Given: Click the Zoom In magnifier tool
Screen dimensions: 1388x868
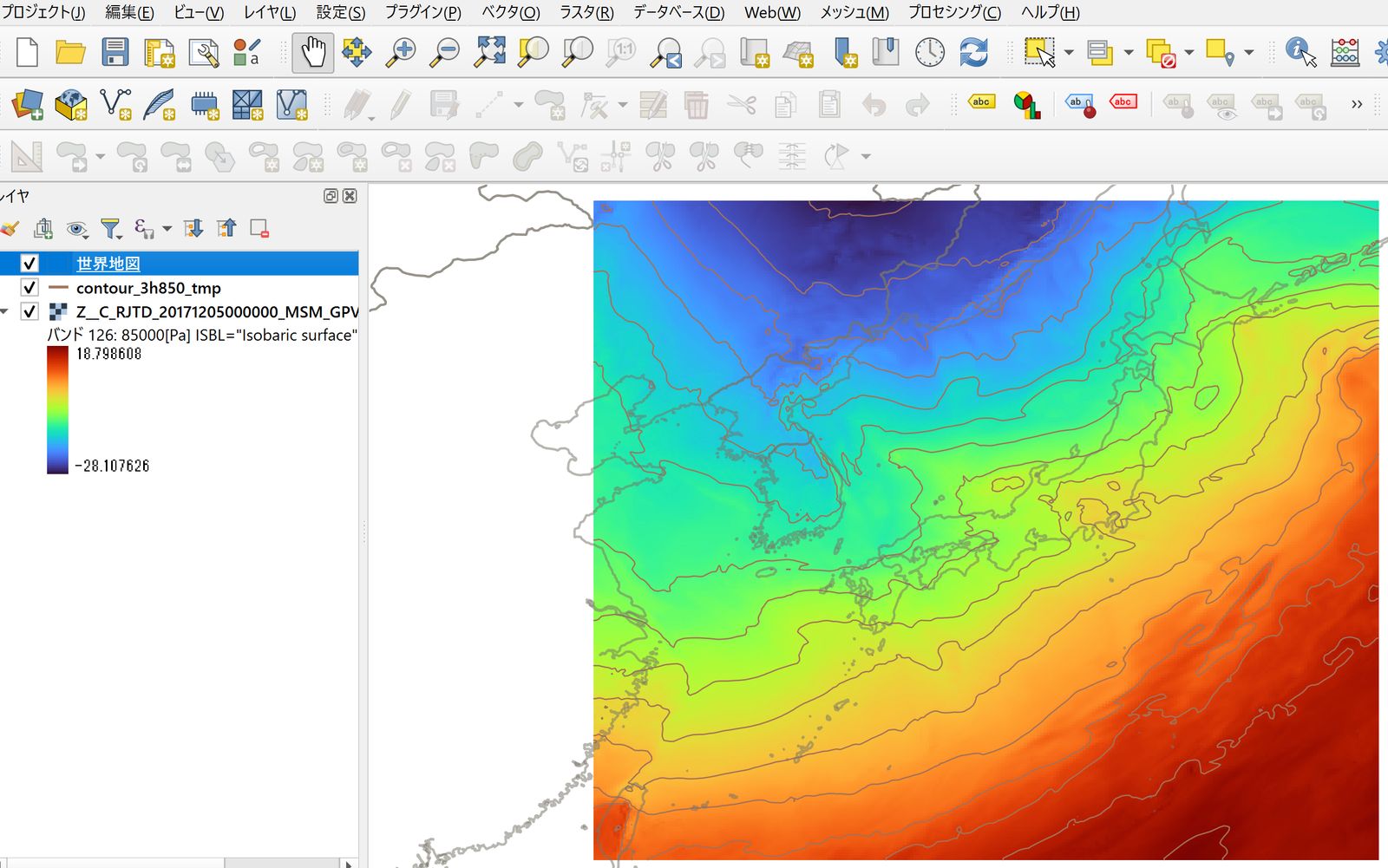Looking at the screenshot, I should click(401, 52).
